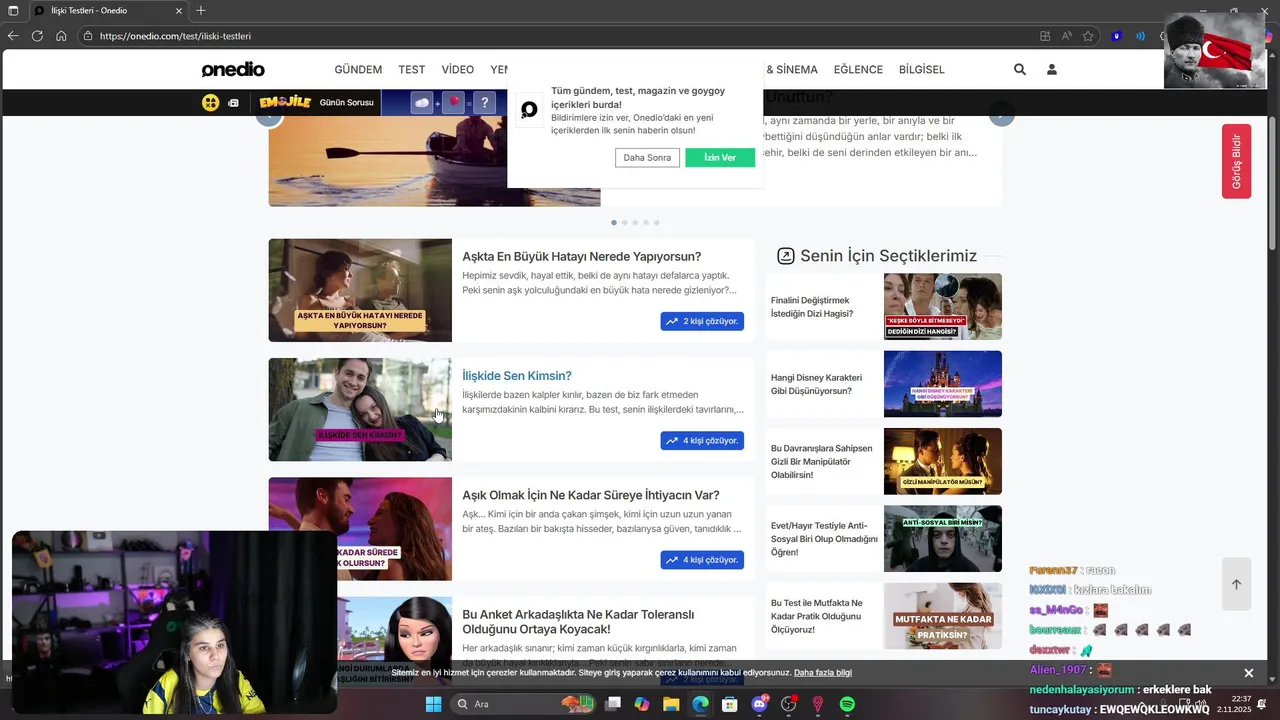
Task: Open Microsoft Edge in the taskbar
Action: 700,704
